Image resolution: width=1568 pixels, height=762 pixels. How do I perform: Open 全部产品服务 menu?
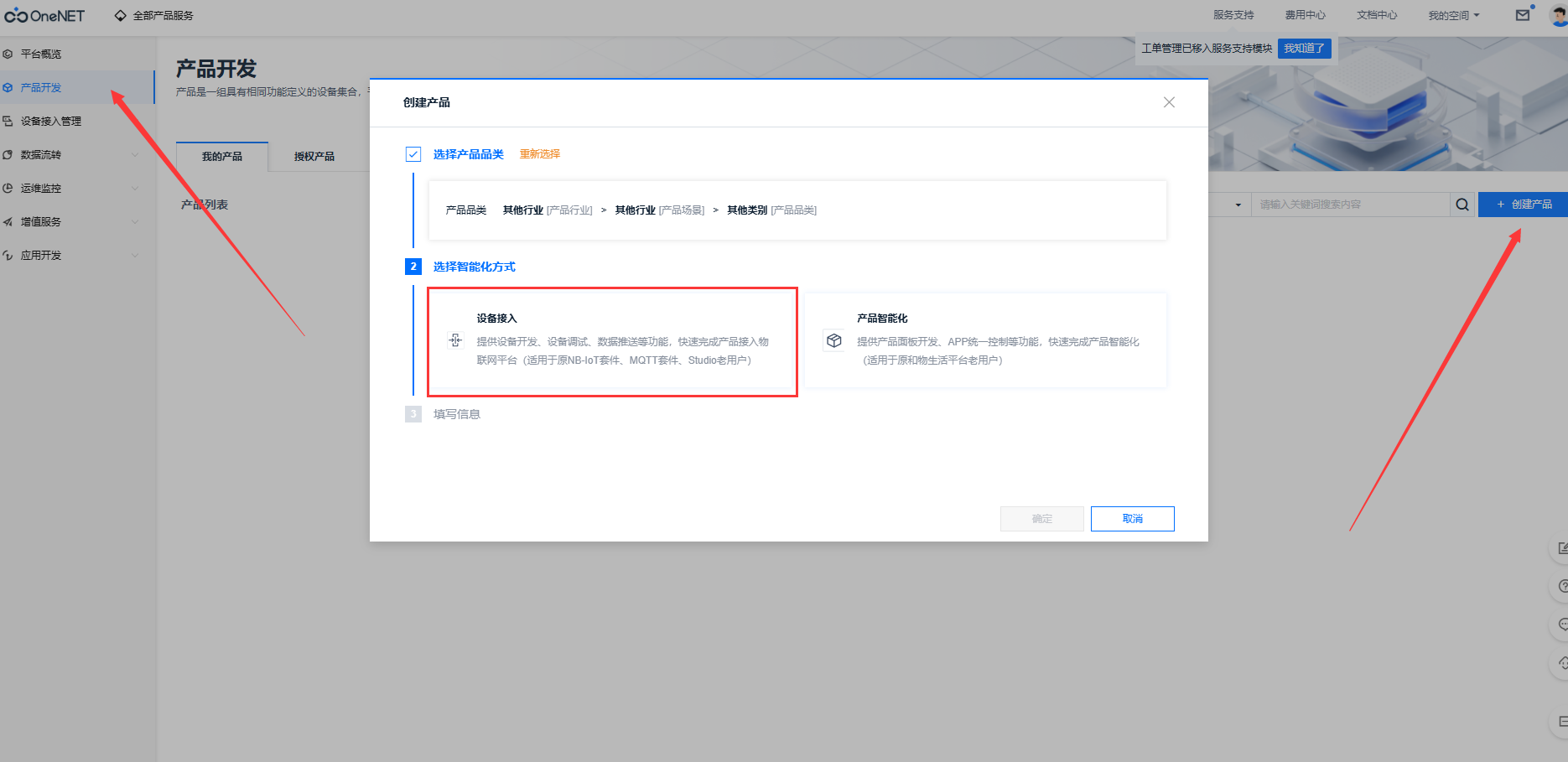pyautogui.click(x=154, y=16)
